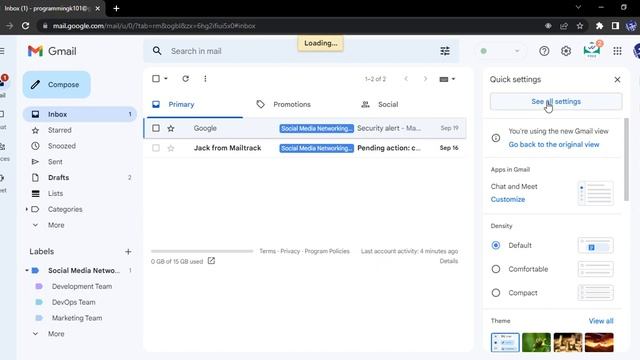640x360 pixels.
Task: Open browser extensions puzzle icon
Action: 599,26
